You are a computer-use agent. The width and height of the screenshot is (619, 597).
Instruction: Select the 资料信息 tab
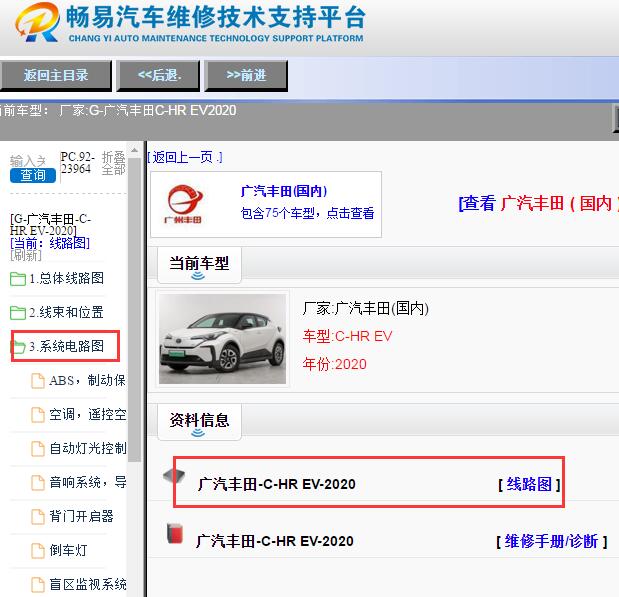pos(199,422)
